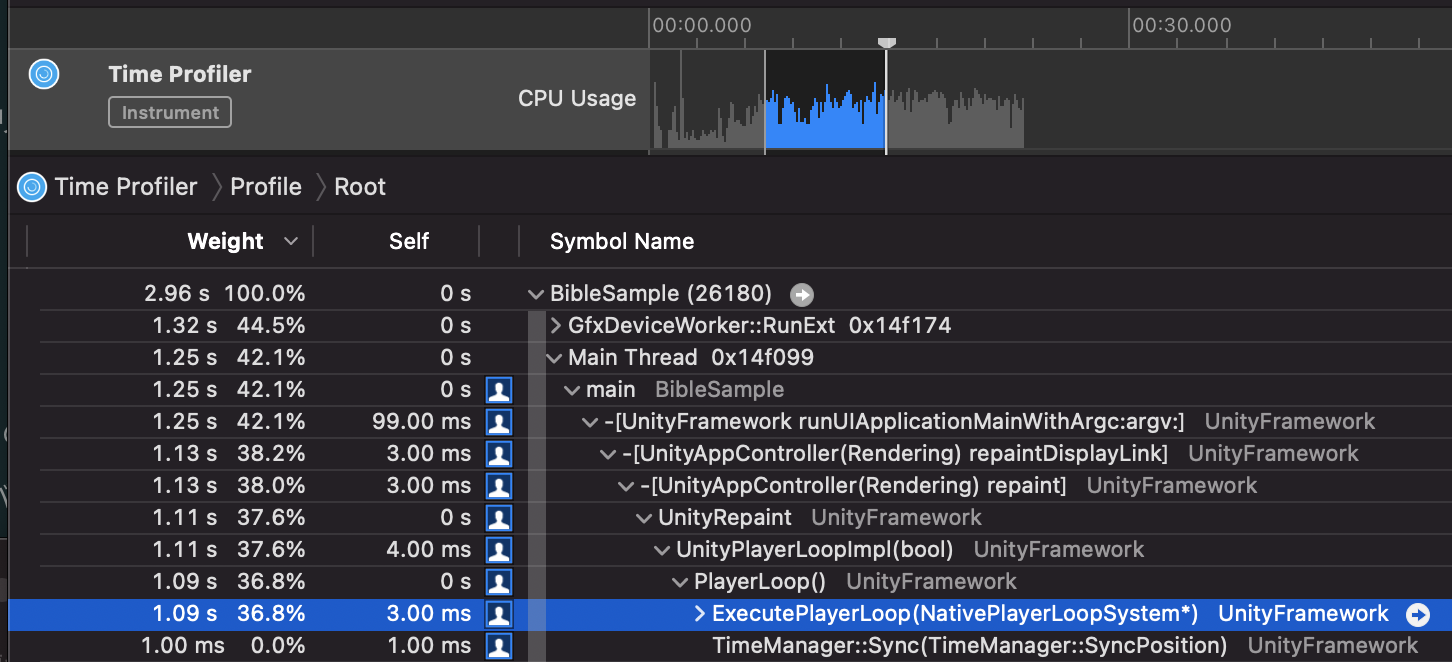This screenshot has width=1452, height=662.
Task: Click the user icon beside UnityRepaint row
Action: [499, 518]
